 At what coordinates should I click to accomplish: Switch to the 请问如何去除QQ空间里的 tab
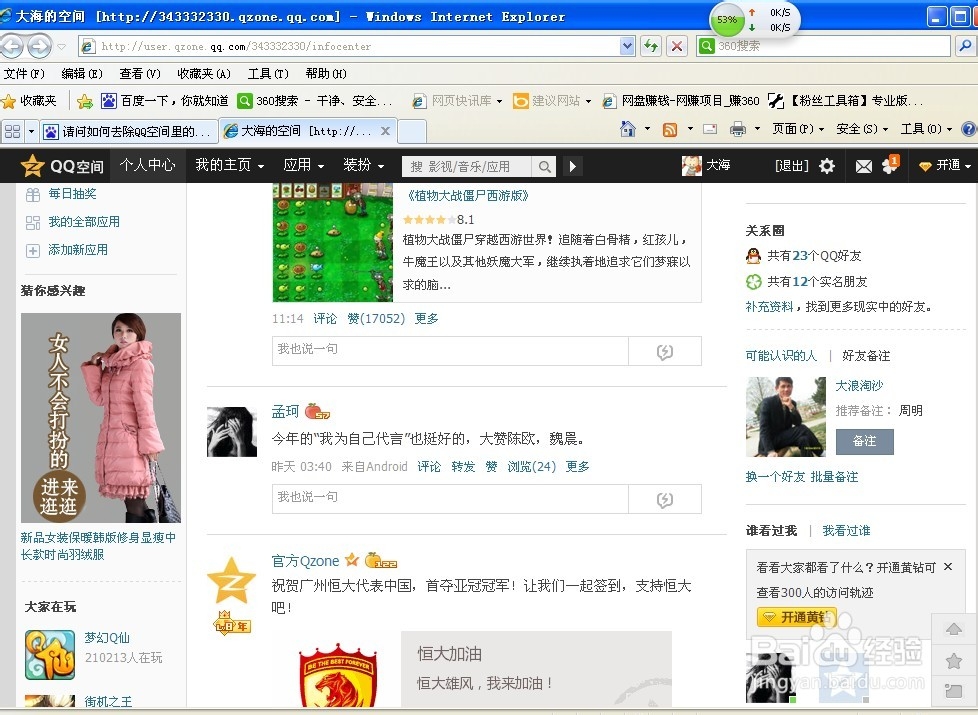(x=128, y=131)
